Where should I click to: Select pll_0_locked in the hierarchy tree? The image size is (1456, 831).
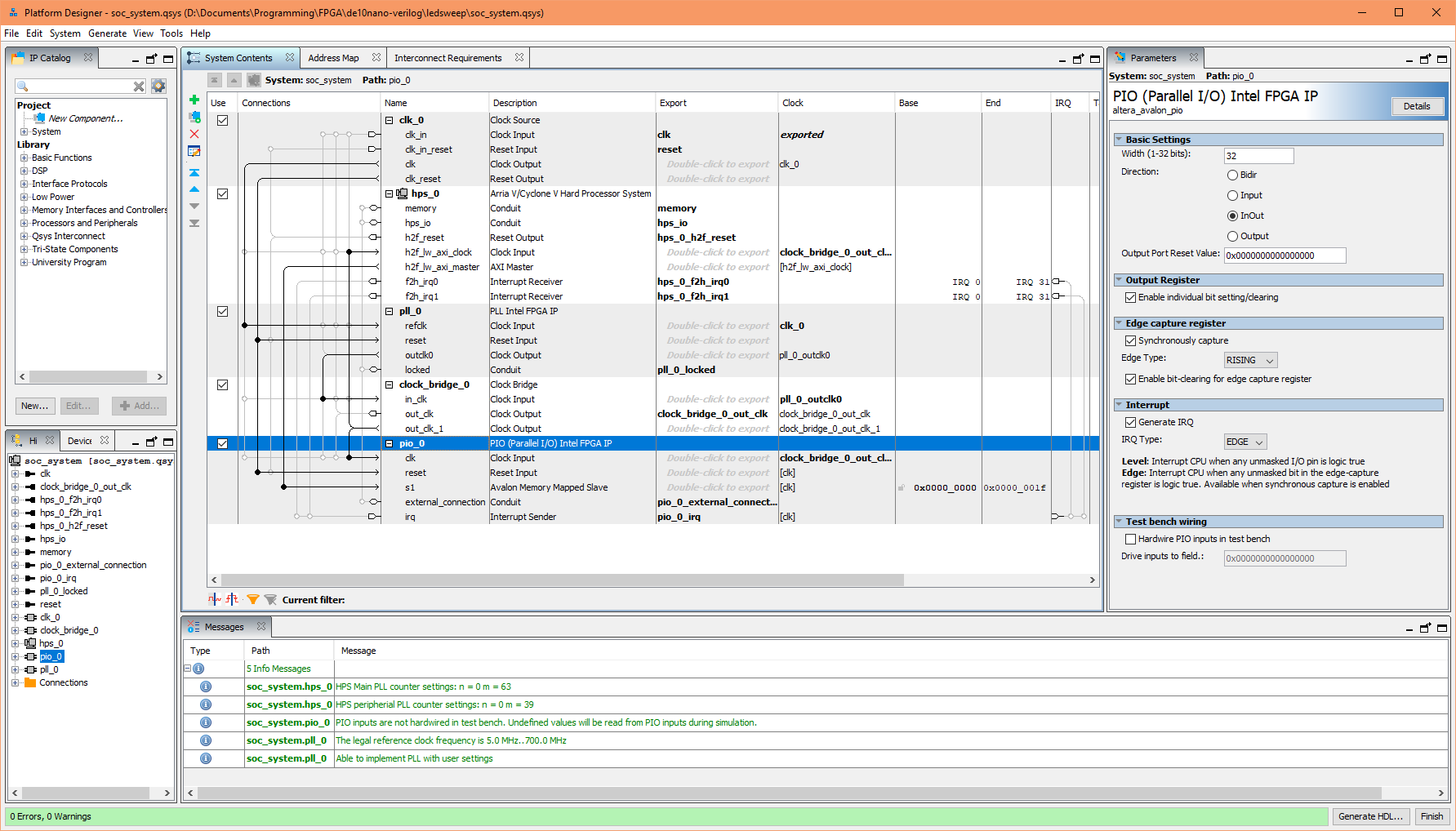click(x=64, y=591)
